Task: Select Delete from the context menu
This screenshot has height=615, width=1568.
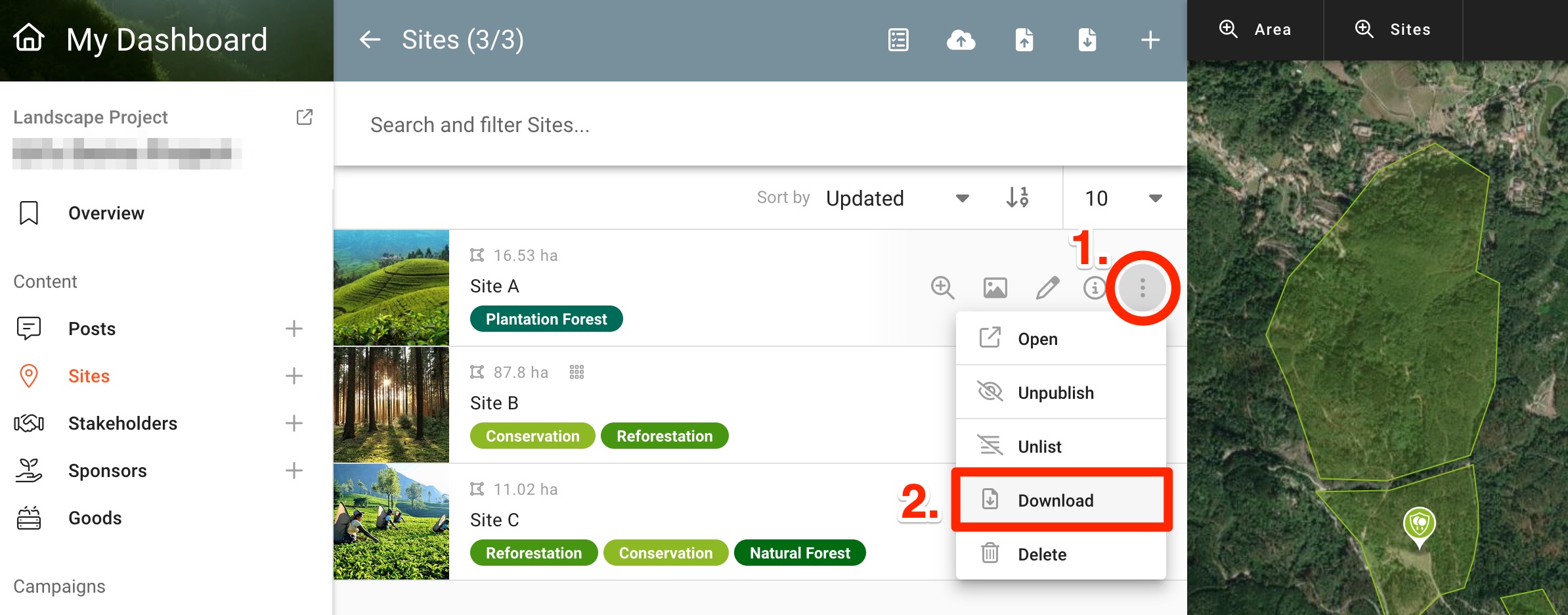Action: pos(1061,554)
